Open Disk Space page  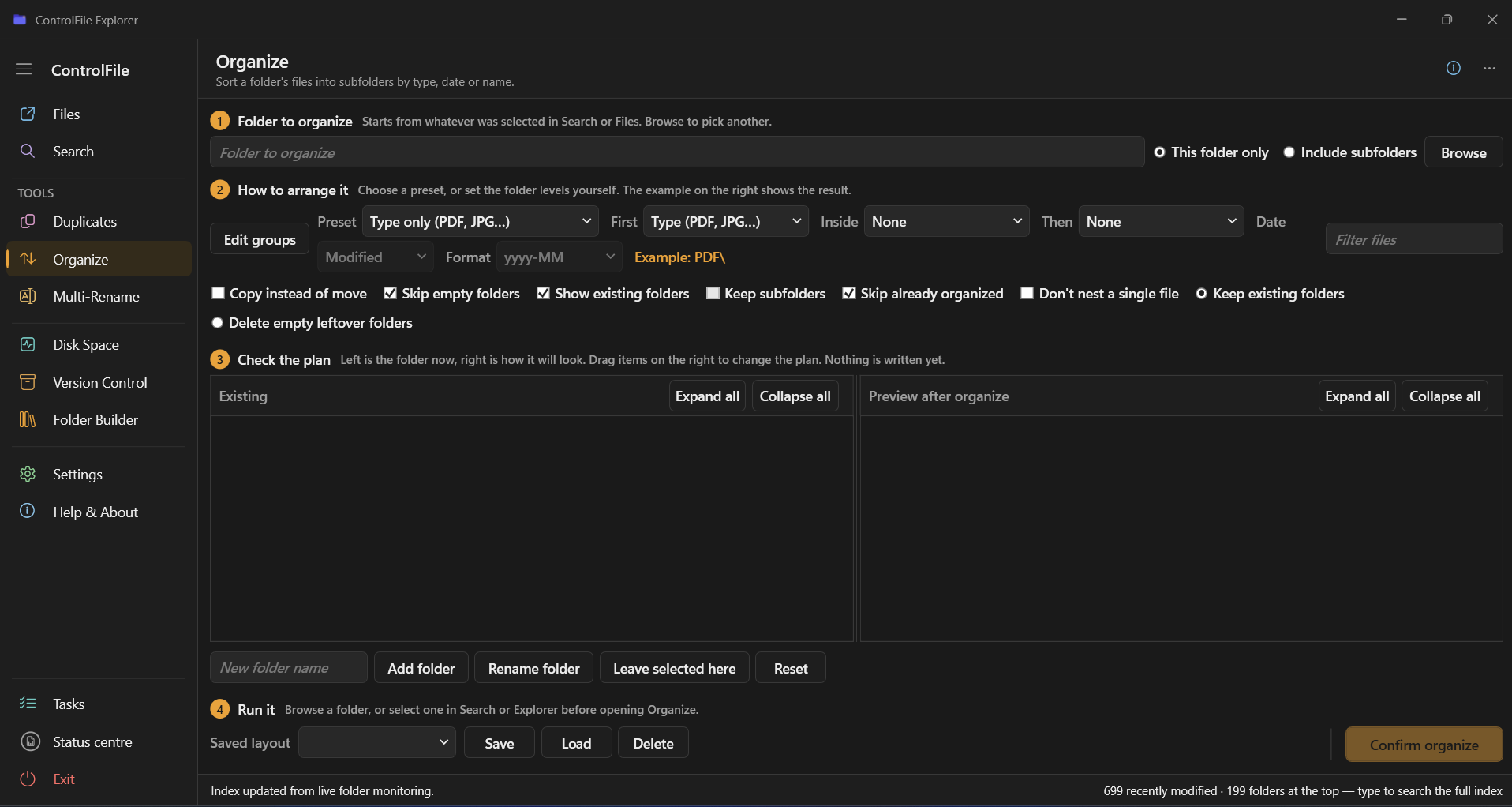point(99,344)
